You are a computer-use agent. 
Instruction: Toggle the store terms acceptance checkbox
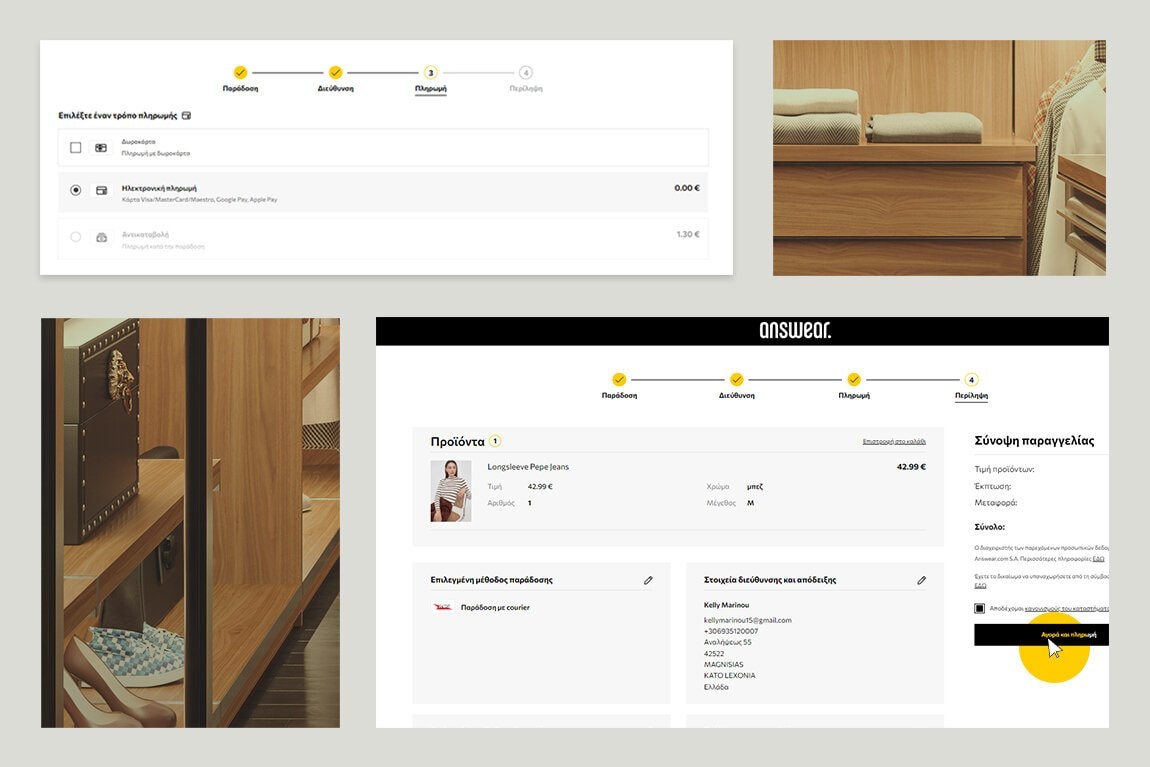[x=980, y=608]
